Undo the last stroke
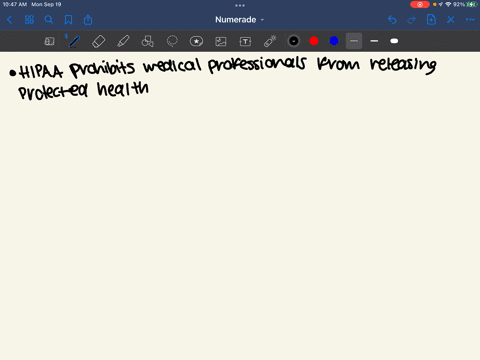 pyautogui.click(x=392, y=20)
